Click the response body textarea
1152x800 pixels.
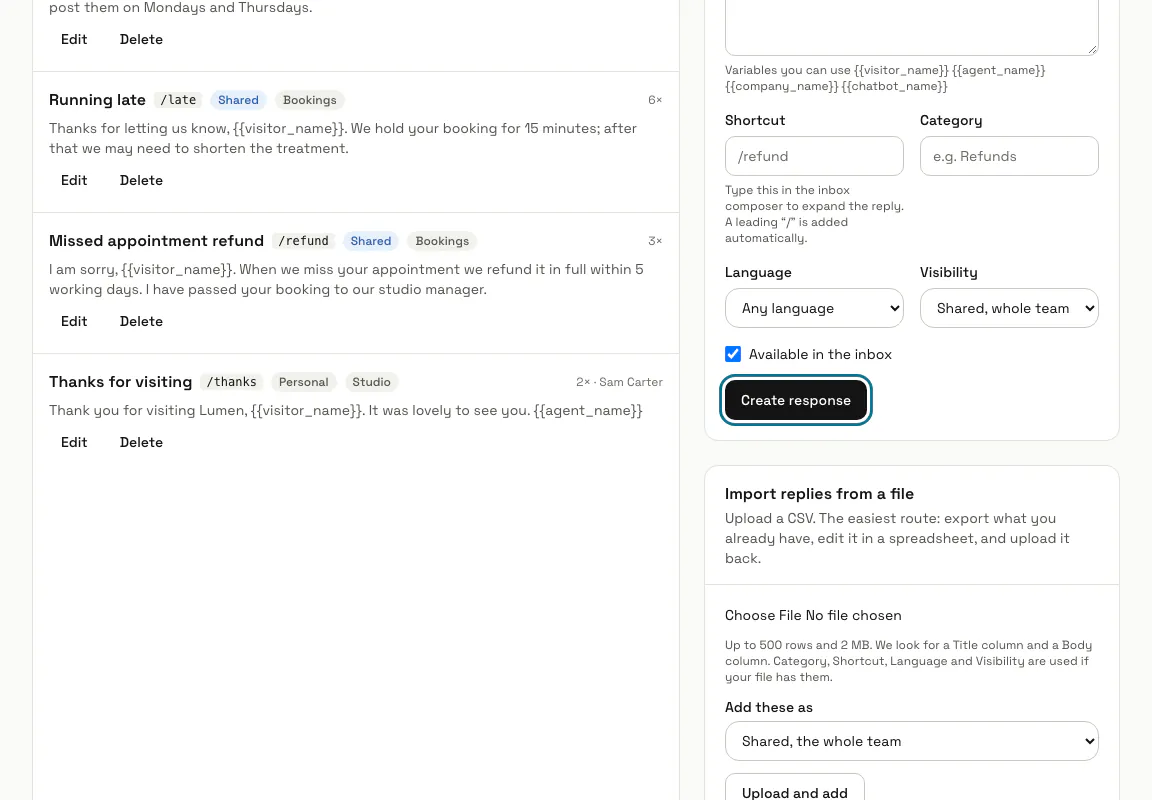click(x=911, y=27)
